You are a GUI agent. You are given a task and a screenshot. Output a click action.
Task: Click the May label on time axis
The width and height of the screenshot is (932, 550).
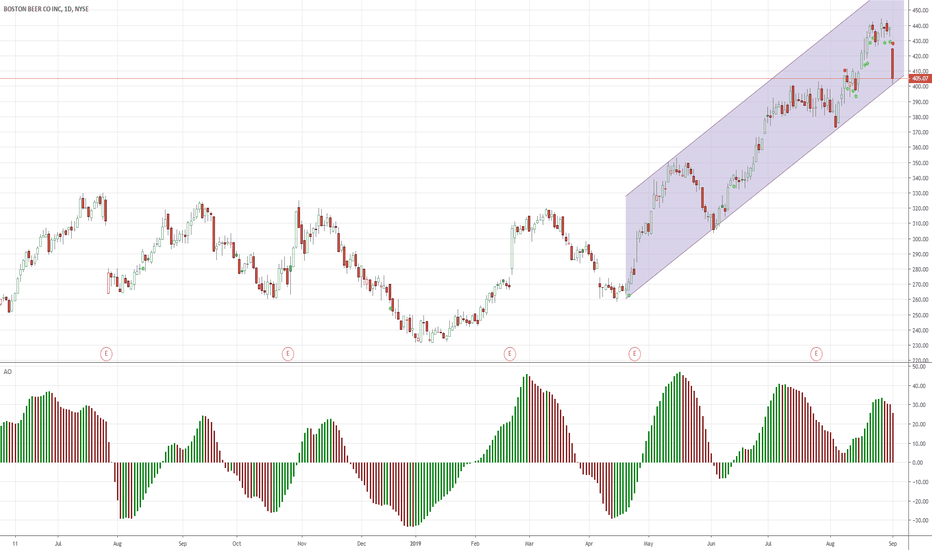[648, 543]
